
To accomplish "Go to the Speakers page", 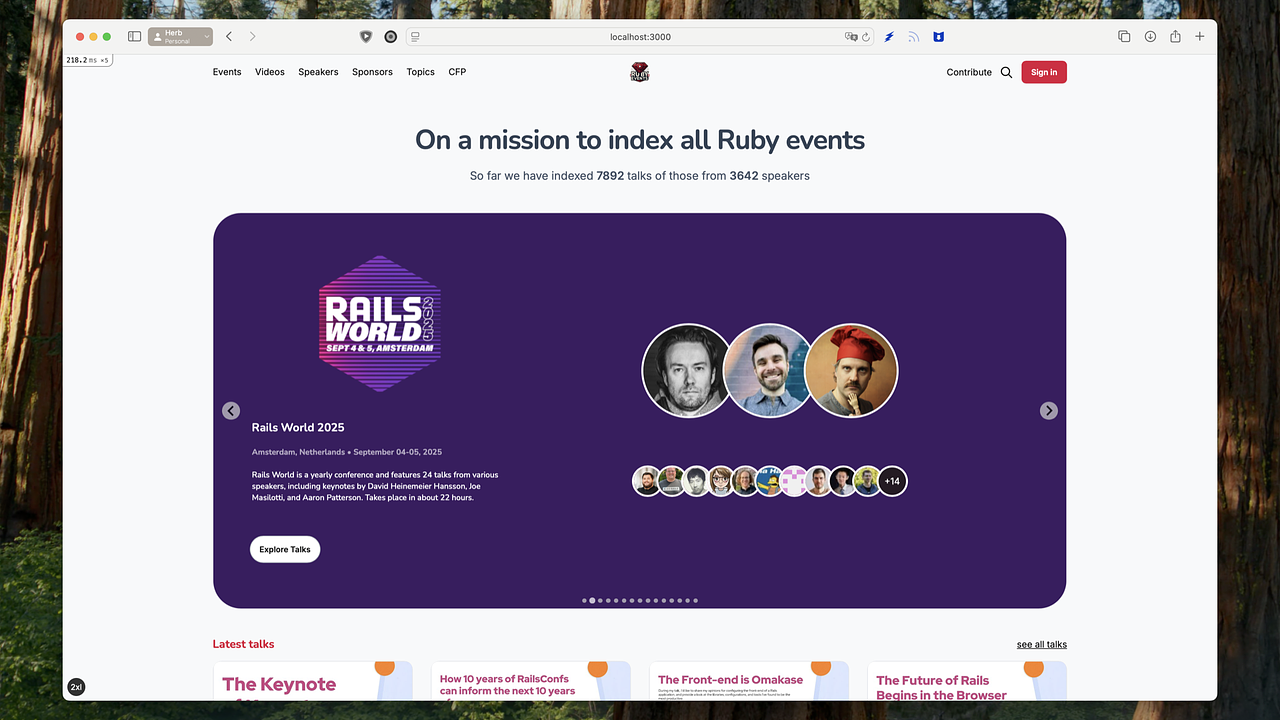I will click(x=318, y=72).
